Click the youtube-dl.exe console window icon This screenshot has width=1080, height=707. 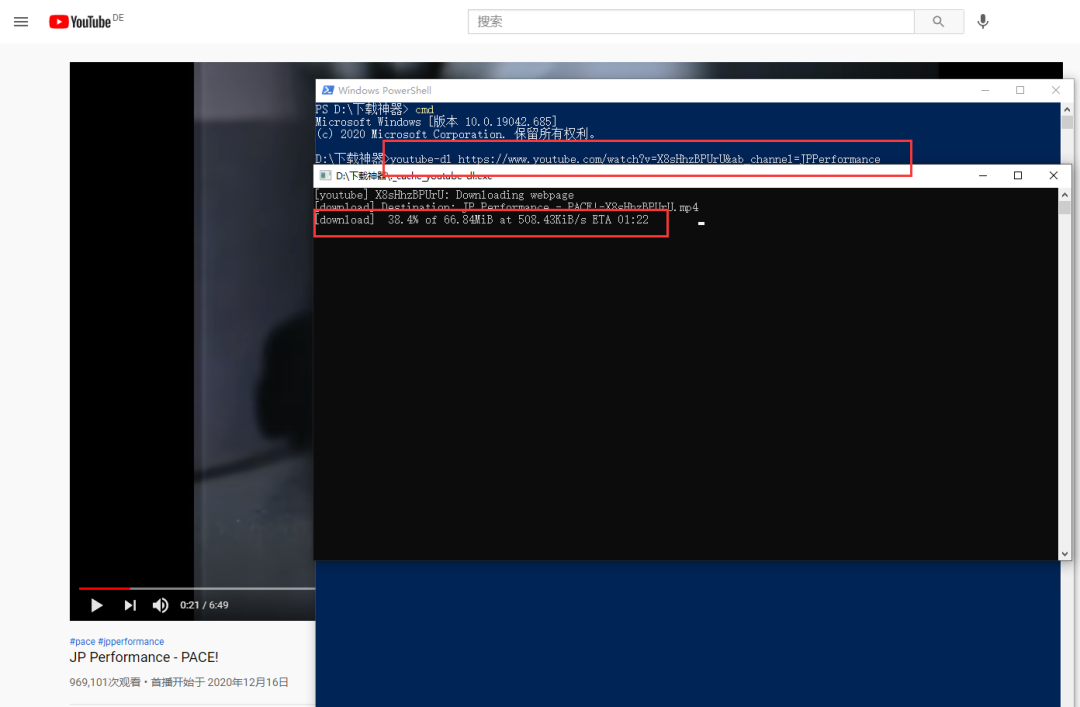tap(325, 176)
